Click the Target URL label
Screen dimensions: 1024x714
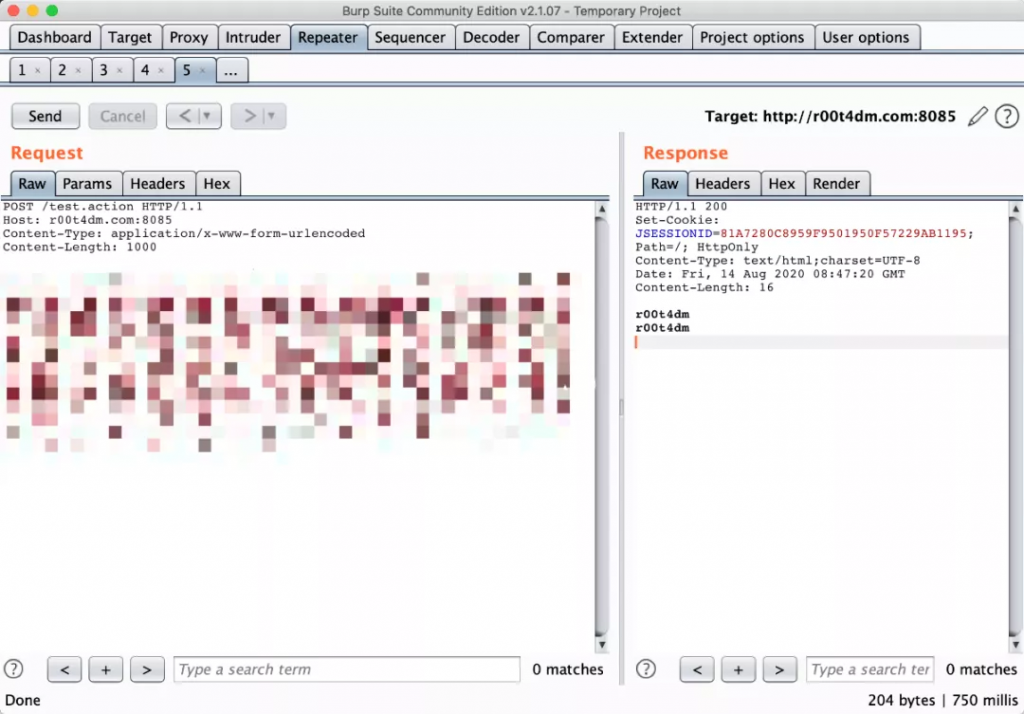coord(830,116)
